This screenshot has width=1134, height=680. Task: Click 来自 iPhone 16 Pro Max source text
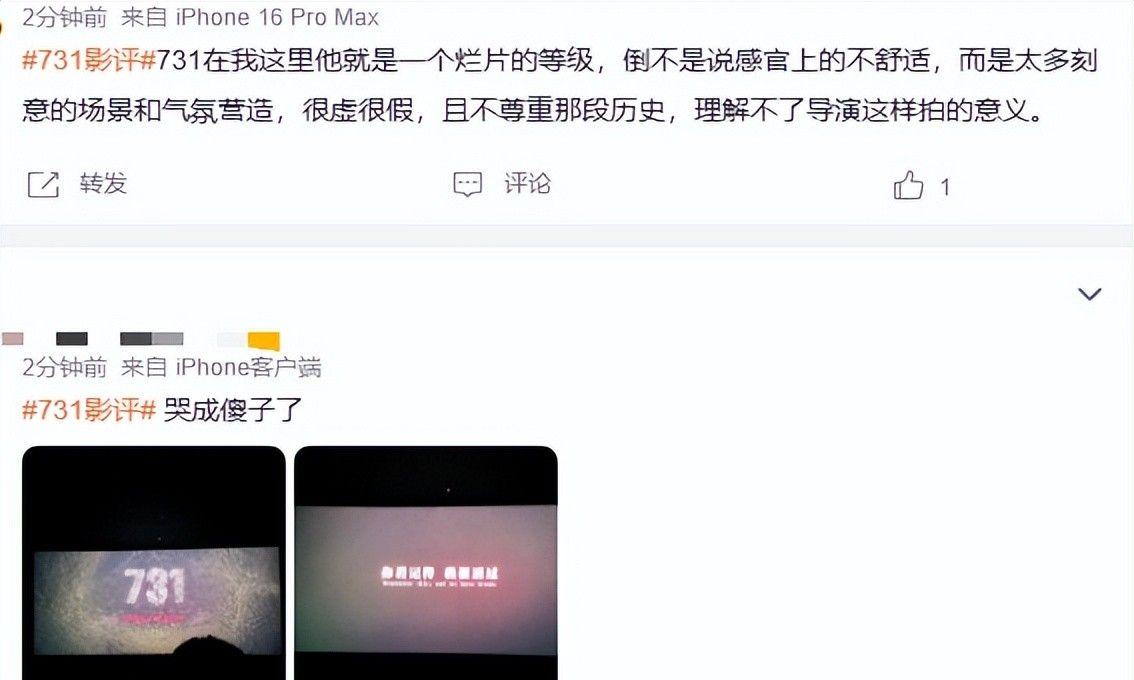pos(250,17)
